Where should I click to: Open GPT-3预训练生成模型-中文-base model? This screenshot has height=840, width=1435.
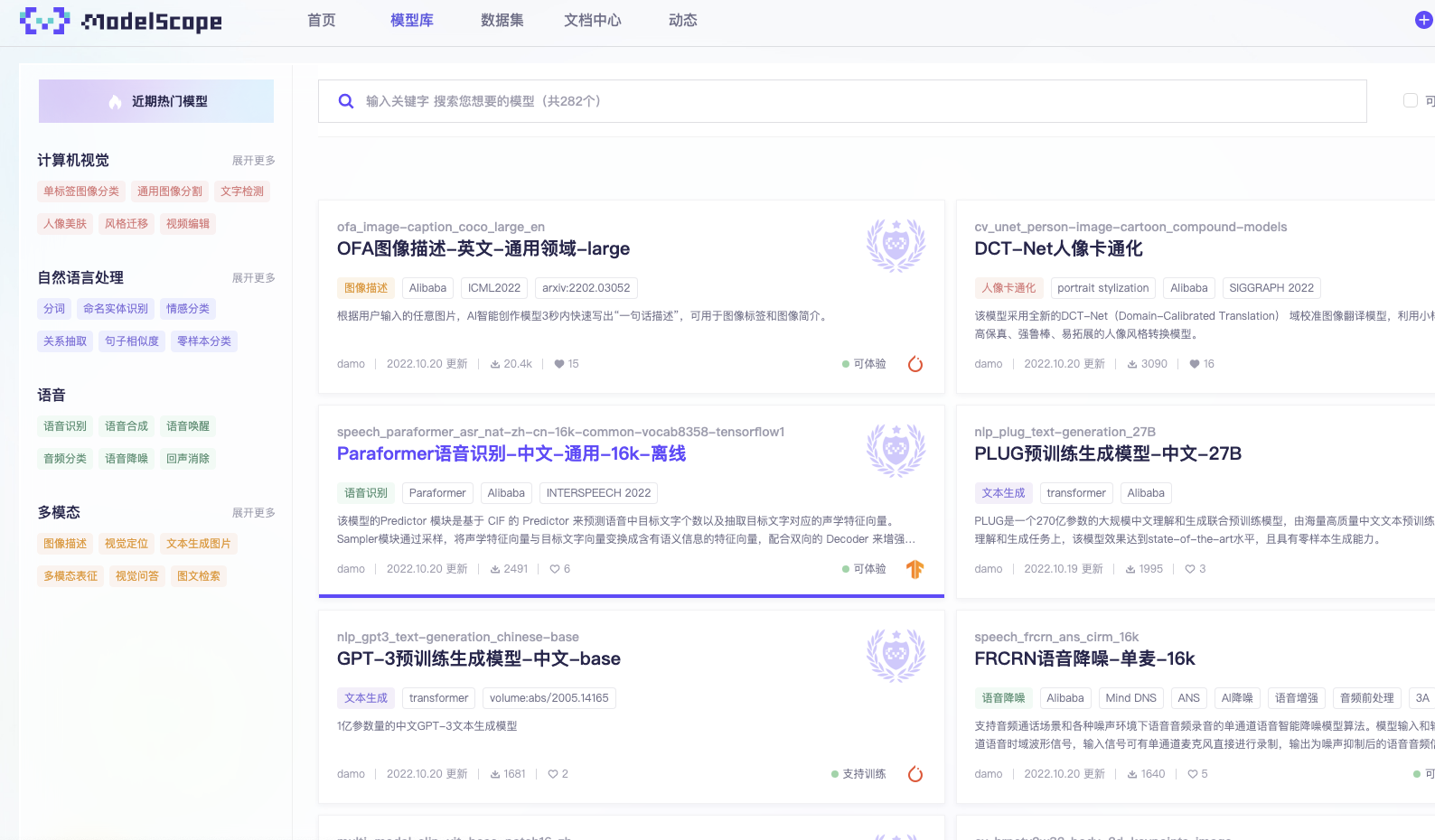[x=479, y=658]
